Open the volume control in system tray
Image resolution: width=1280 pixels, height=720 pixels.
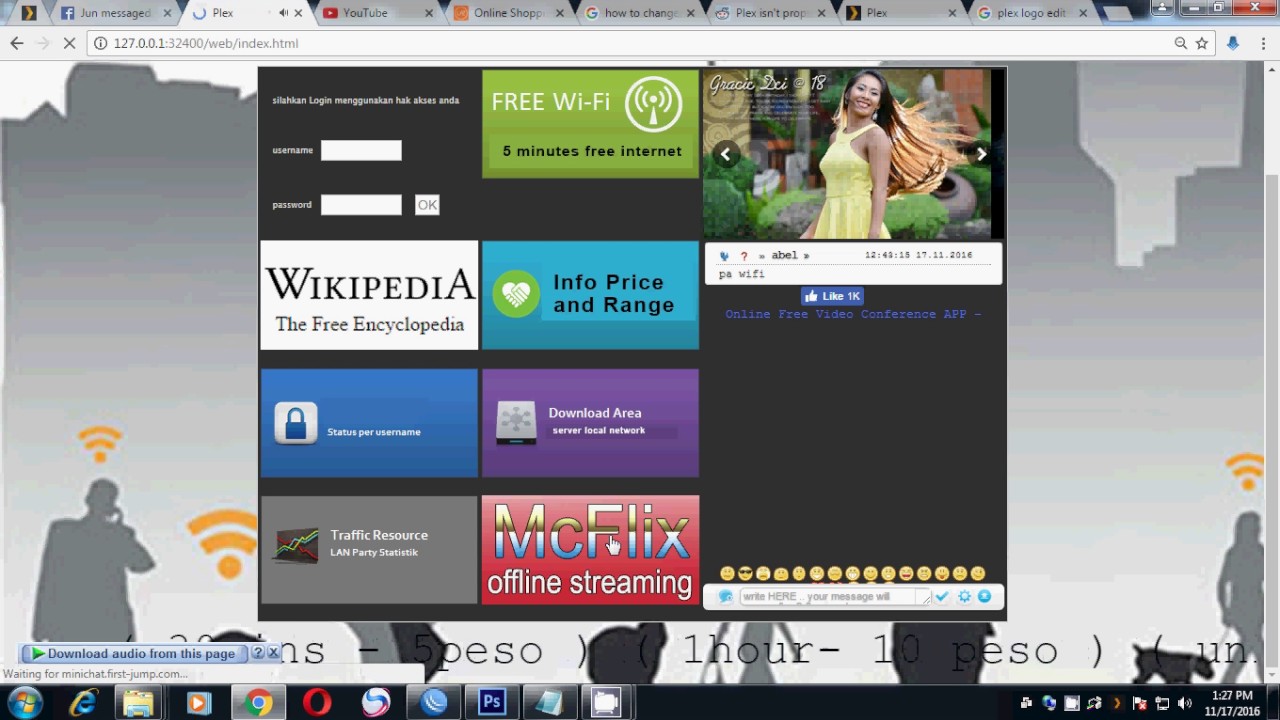[x=1185, y=703]
